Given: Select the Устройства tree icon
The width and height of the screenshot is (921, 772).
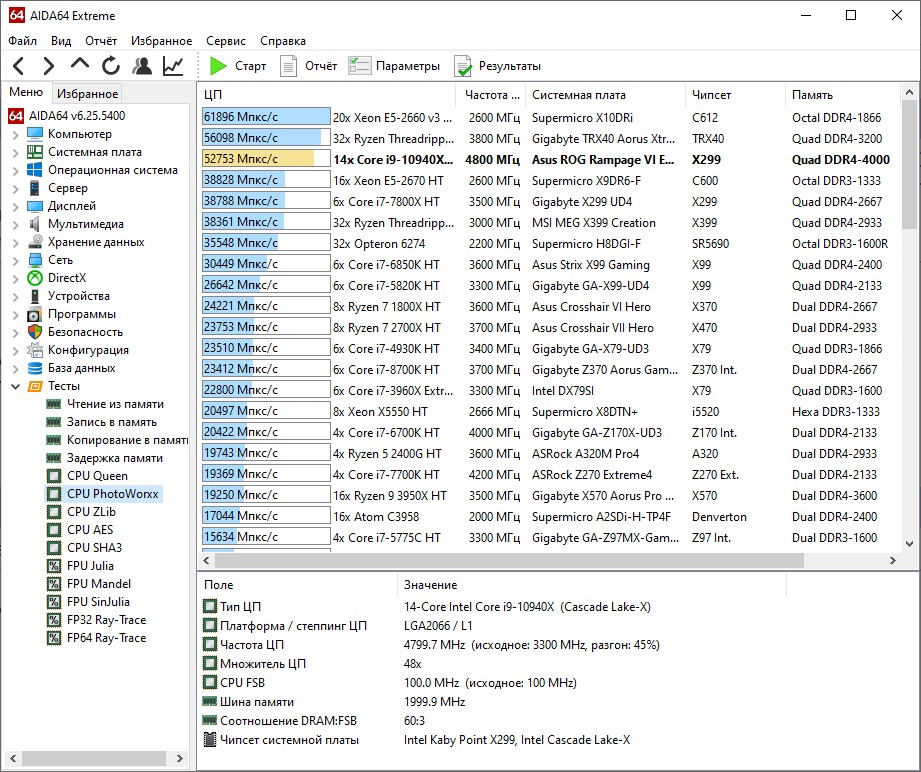Looking at the screenshot, I should pyautogui.click(x=35, y=296).
